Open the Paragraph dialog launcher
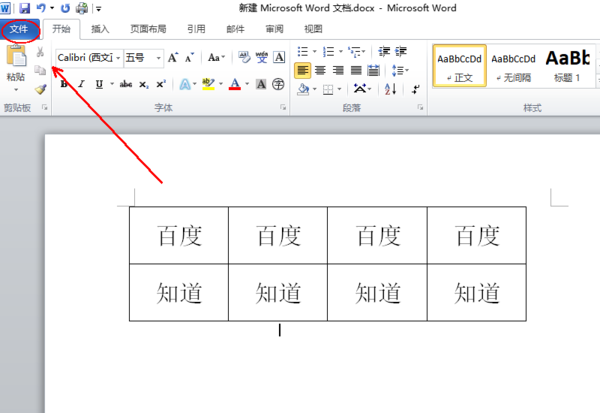Image resolution: width=600 pixels, height=413 pixels. (x=421, y=108)
